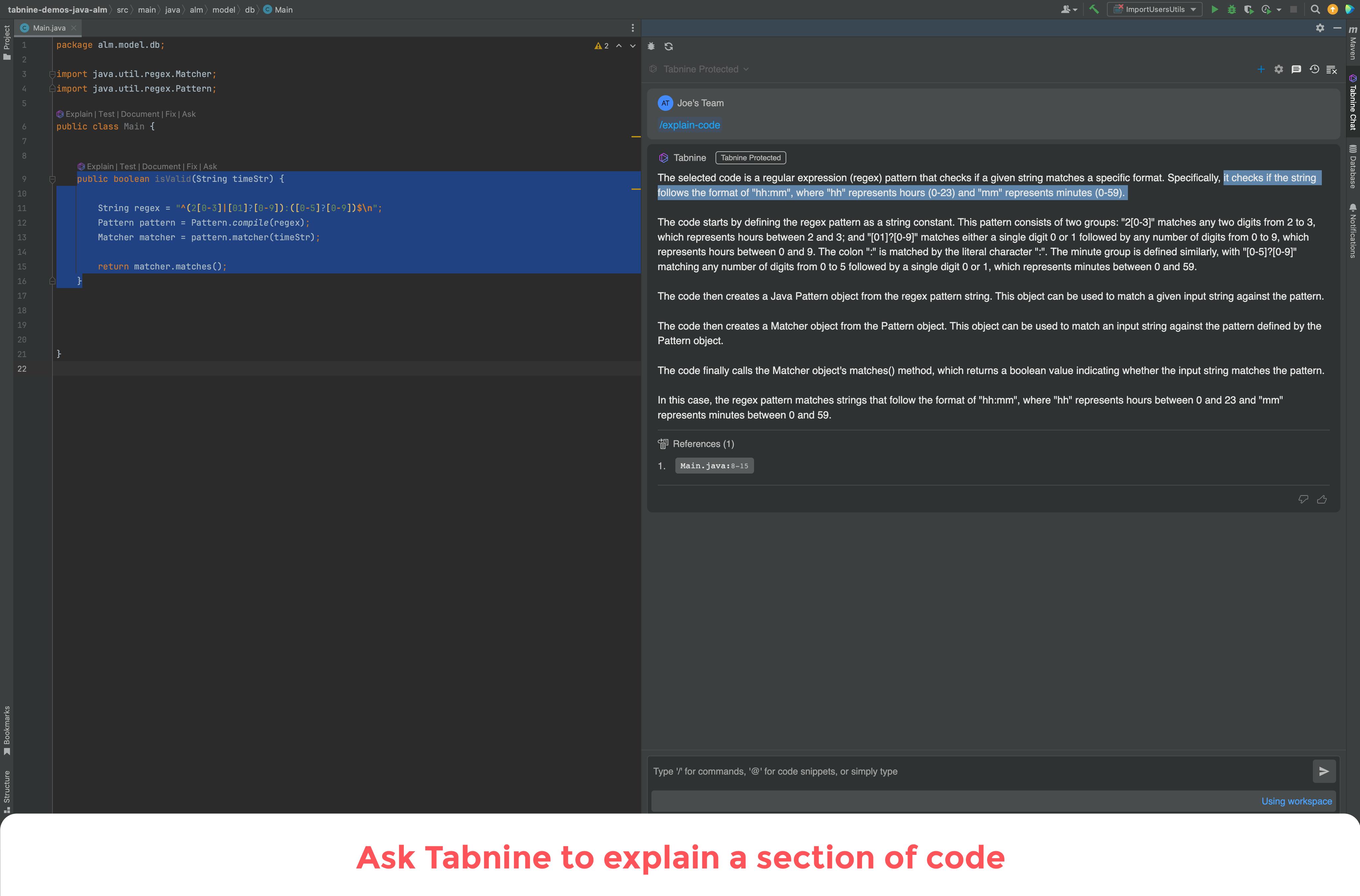Go to previous highlighted error arrow
The image size is (1360, 896).
[619, 46]
